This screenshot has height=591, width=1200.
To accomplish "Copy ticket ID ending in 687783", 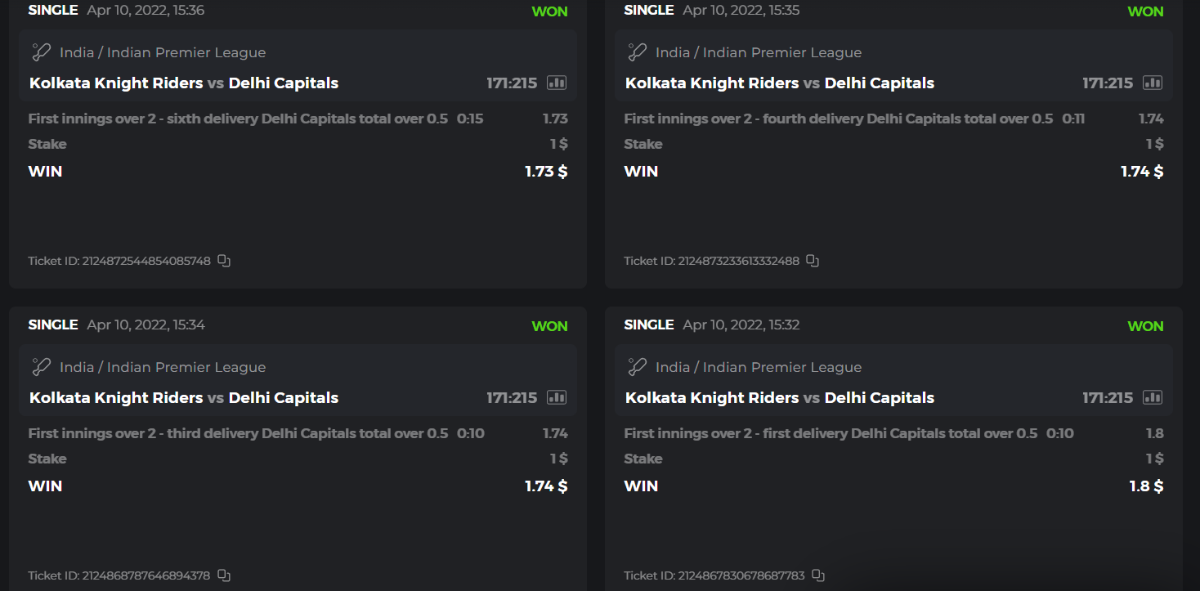I will click(818, 576).
